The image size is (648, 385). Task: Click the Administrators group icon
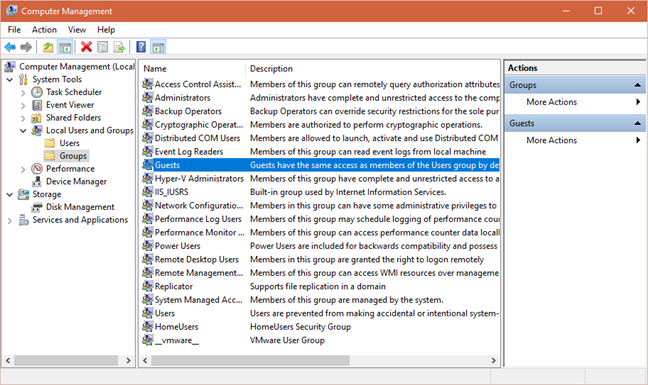(147, 97)
